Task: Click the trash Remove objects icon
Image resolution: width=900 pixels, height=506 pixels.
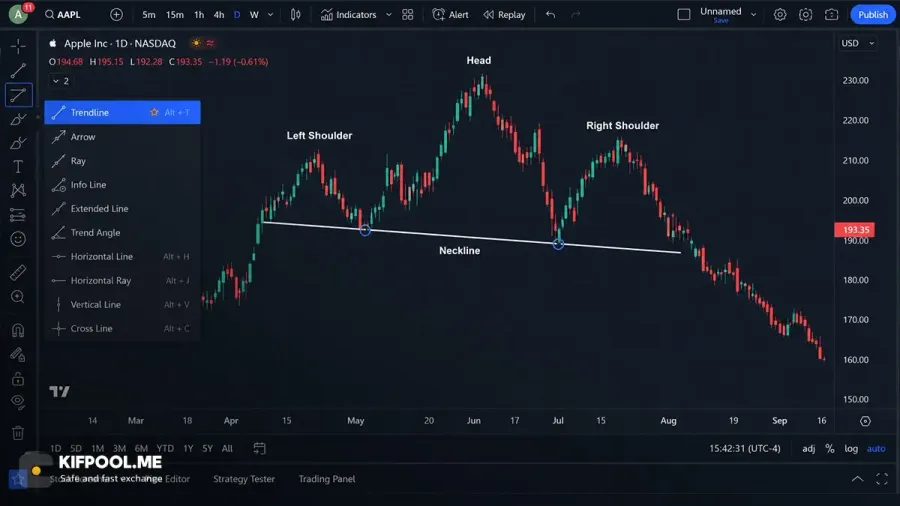Action: coord(18,433)
